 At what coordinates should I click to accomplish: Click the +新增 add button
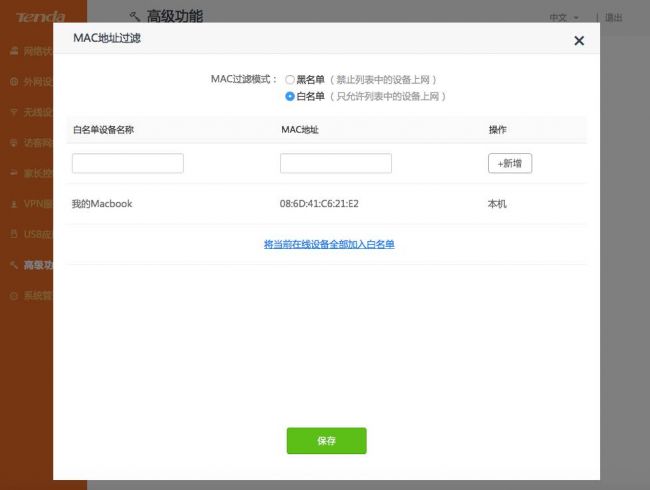(510, 163)
